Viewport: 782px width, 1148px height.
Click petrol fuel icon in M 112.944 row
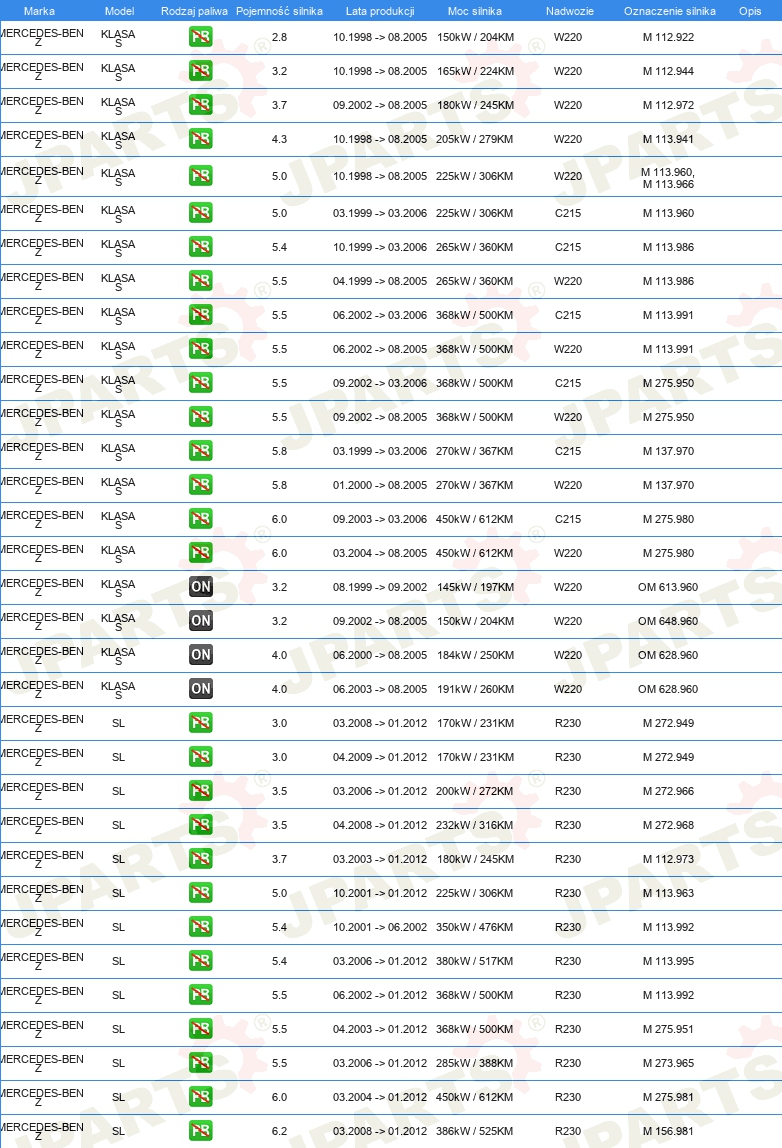[201, 70]
